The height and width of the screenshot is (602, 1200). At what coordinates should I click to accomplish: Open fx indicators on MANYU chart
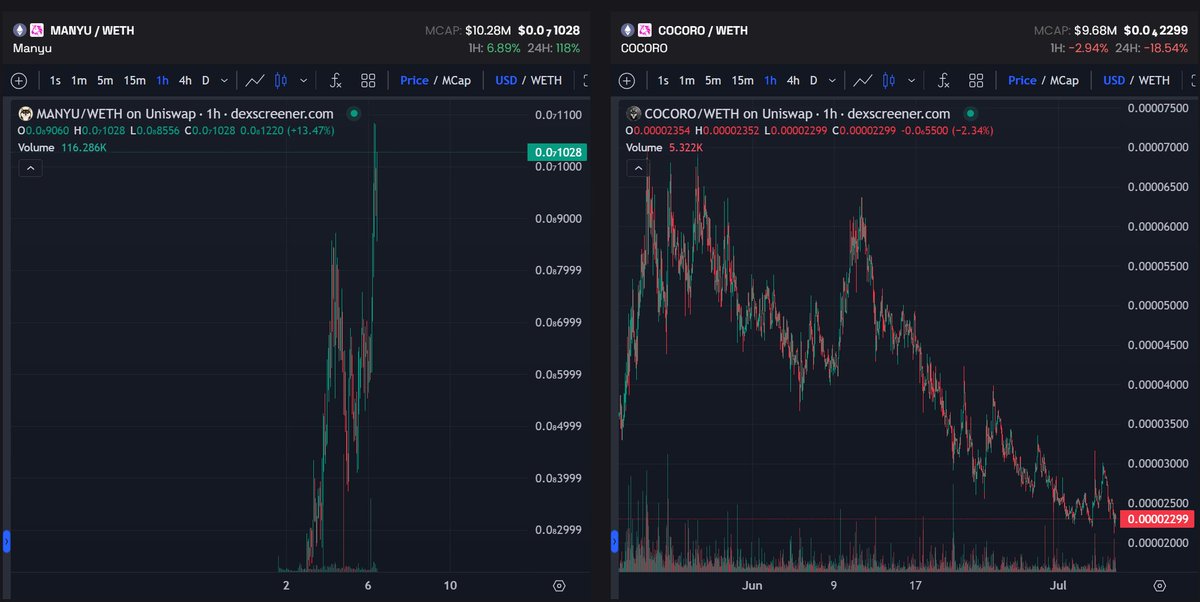tap(336, 80)
